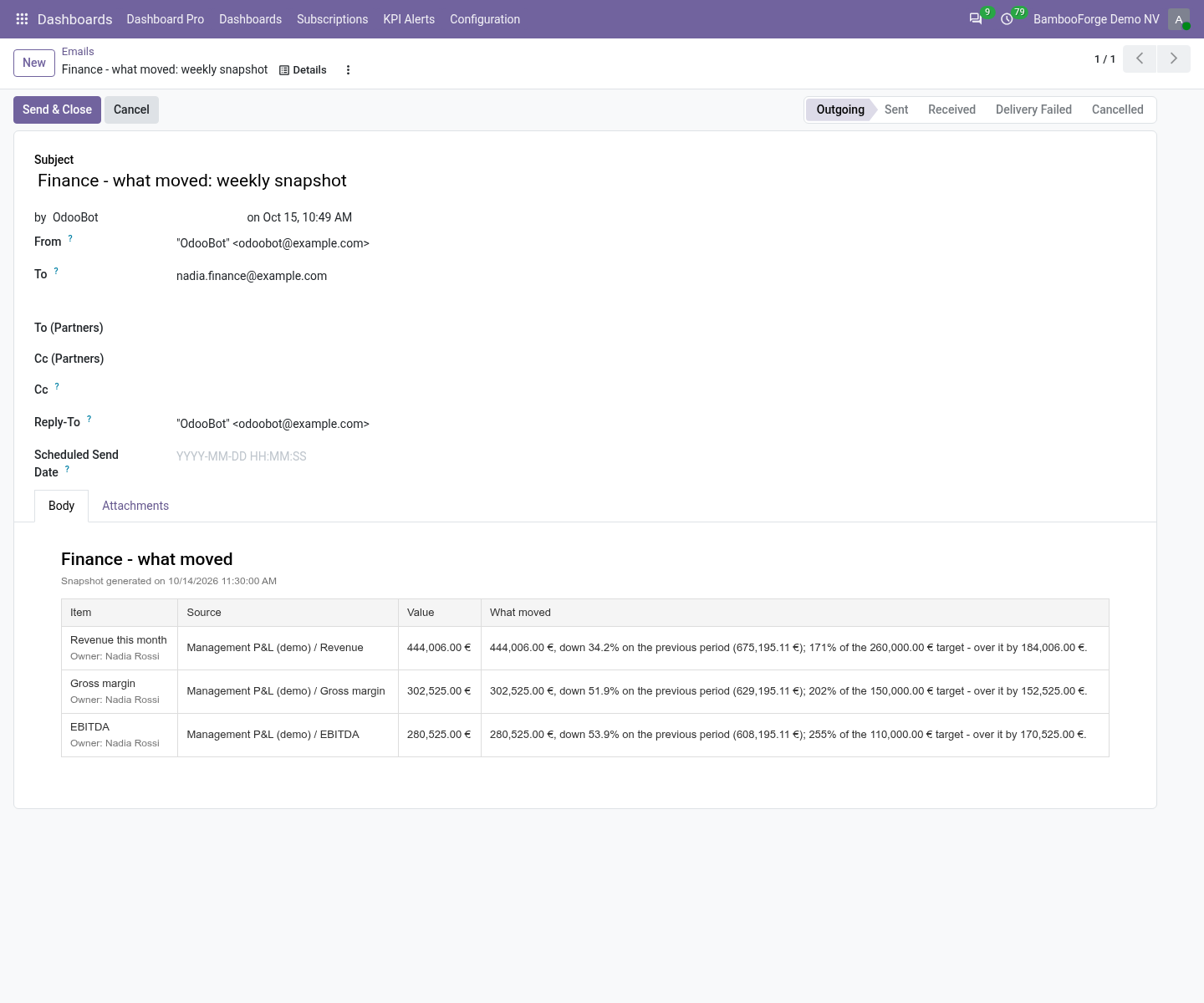This screenshot has height=1003, width=1204.
Task: Open the user avatar menu
Action: point(1179,19)
